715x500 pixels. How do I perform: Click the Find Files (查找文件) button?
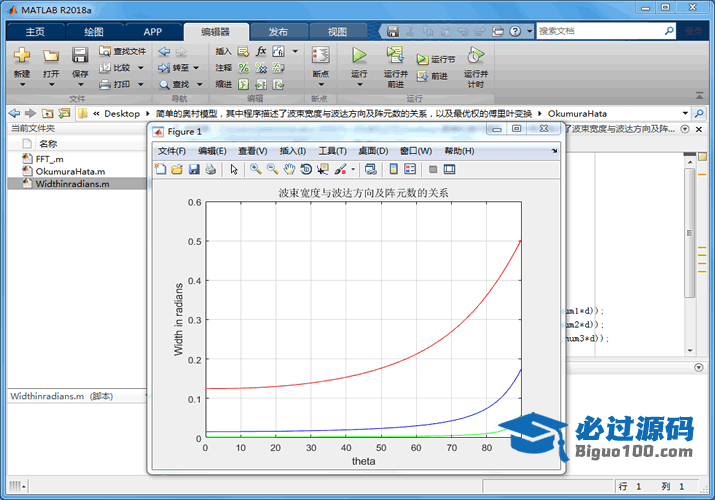point(122,51)
